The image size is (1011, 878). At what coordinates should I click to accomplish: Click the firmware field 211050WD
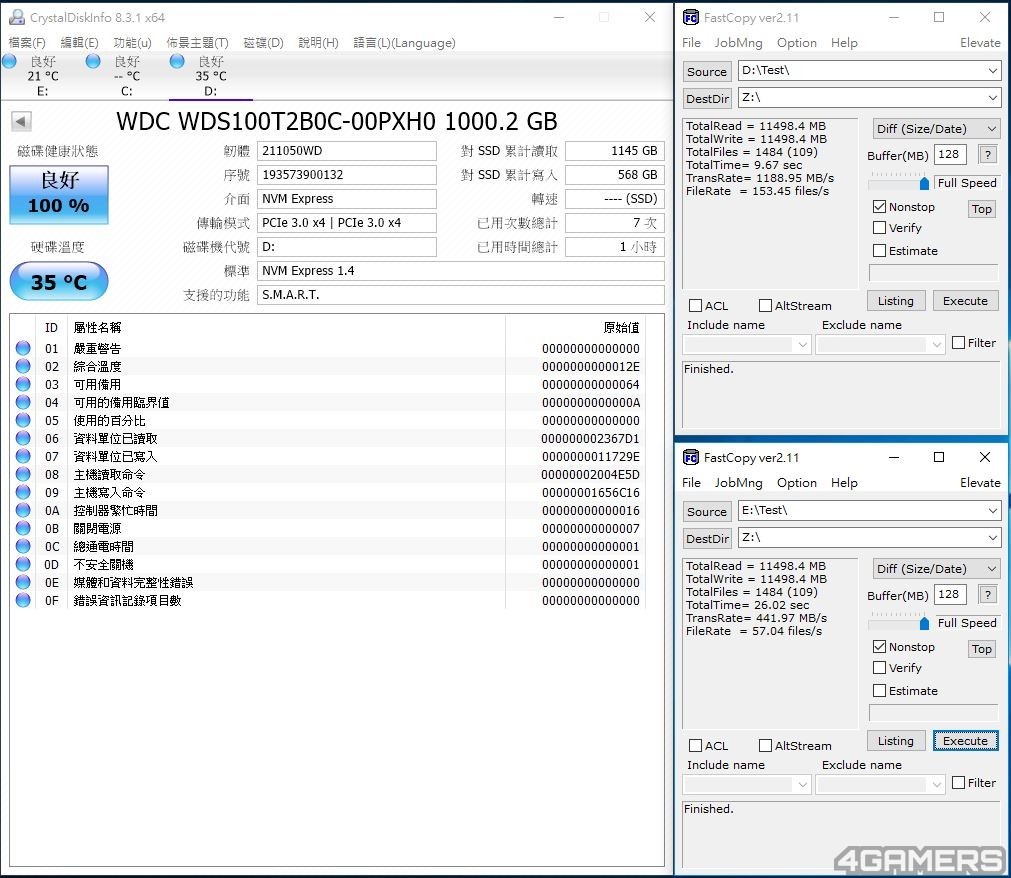pos(347,151)
